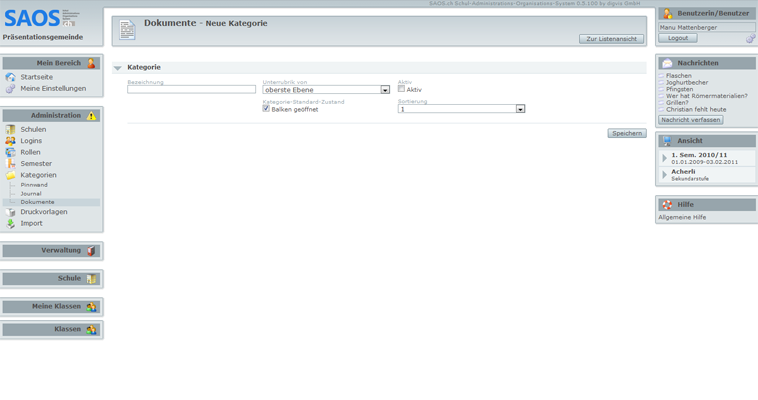The image size is (758, 400).
Task: Expand the Meine Klassen menu section
Action: (x=52, y=307)
